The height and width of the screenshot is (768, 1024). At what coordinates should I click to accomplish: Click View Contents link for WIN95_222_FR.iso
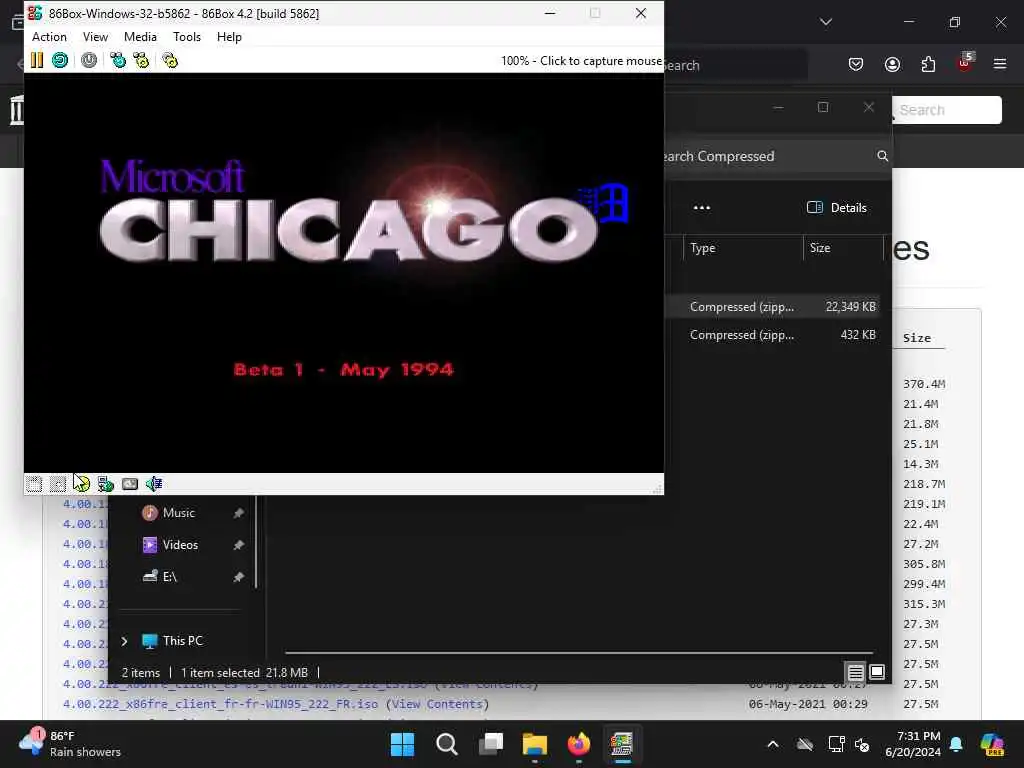point(437,704)
